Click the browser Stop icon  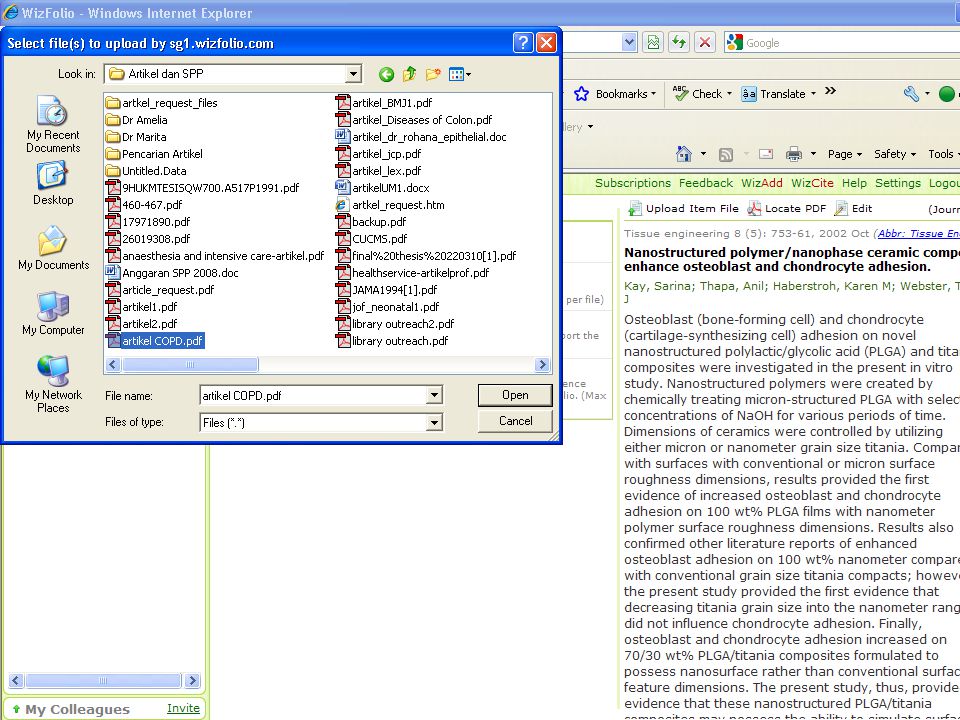pyautogui.click(x=705, y=42)
